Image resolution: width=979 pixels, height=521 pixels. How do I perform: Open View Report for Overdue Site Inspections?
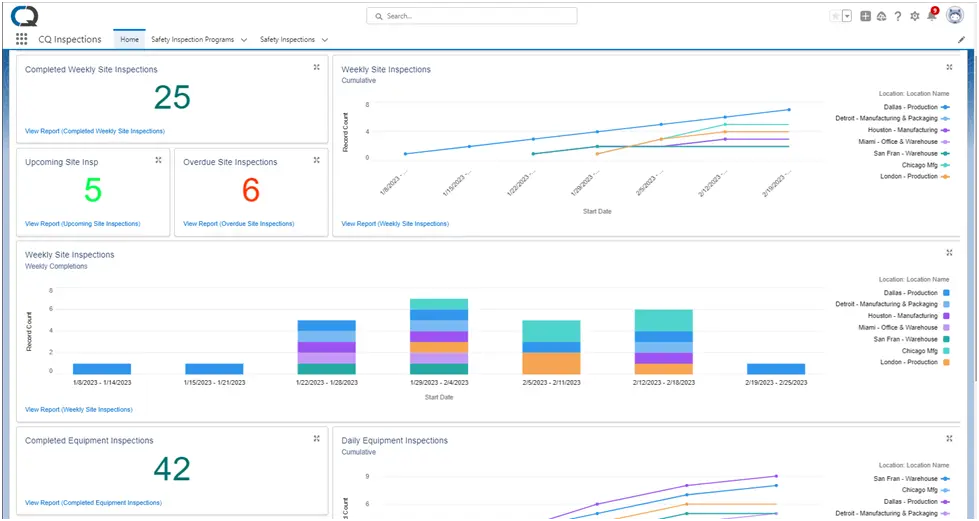tap(239, 224)
